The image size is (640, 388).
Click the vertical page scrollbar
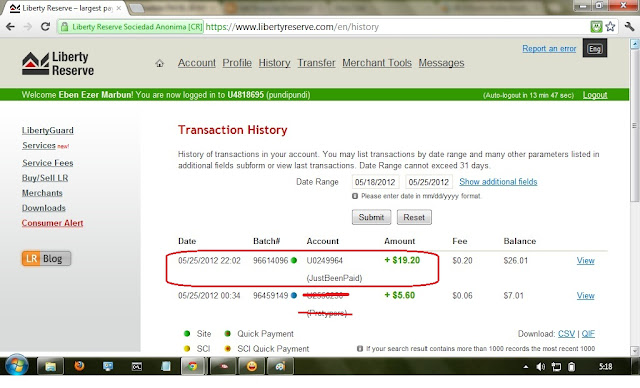(634, 126)
